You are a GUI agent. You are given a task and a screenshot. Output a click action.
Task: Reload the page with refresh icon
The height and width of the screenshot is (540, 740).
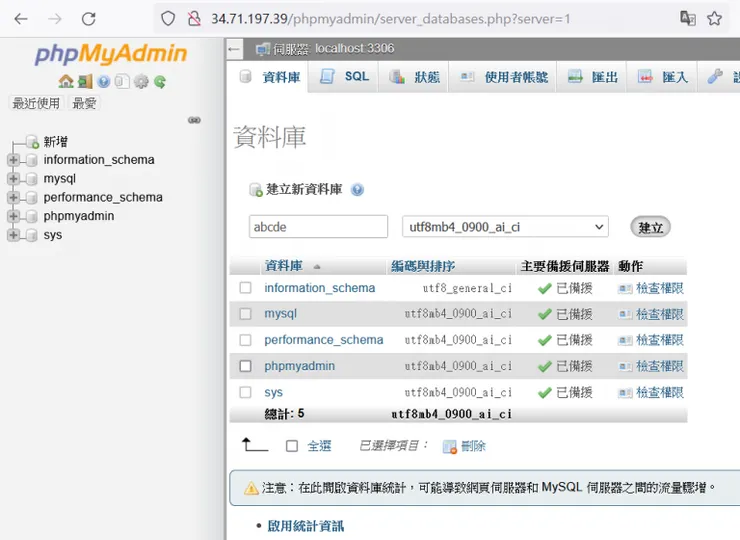89,19
